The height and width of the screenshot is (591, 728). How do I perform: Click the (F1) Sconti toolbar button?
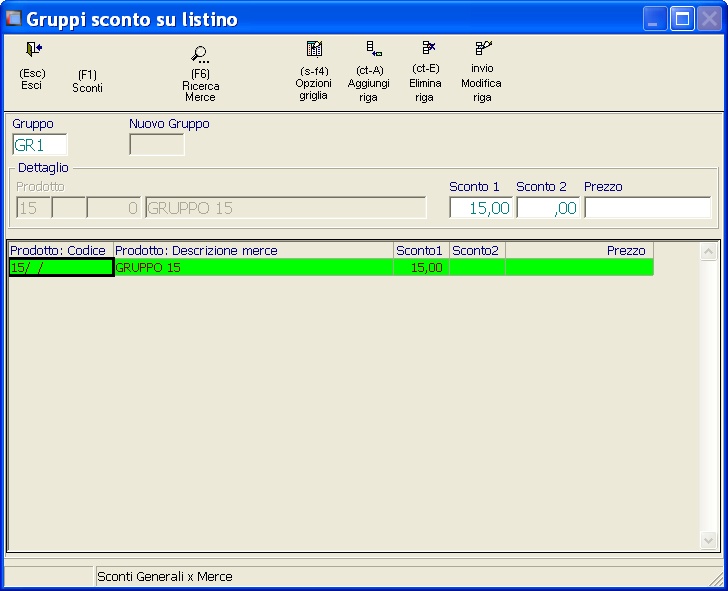[87, 81]
